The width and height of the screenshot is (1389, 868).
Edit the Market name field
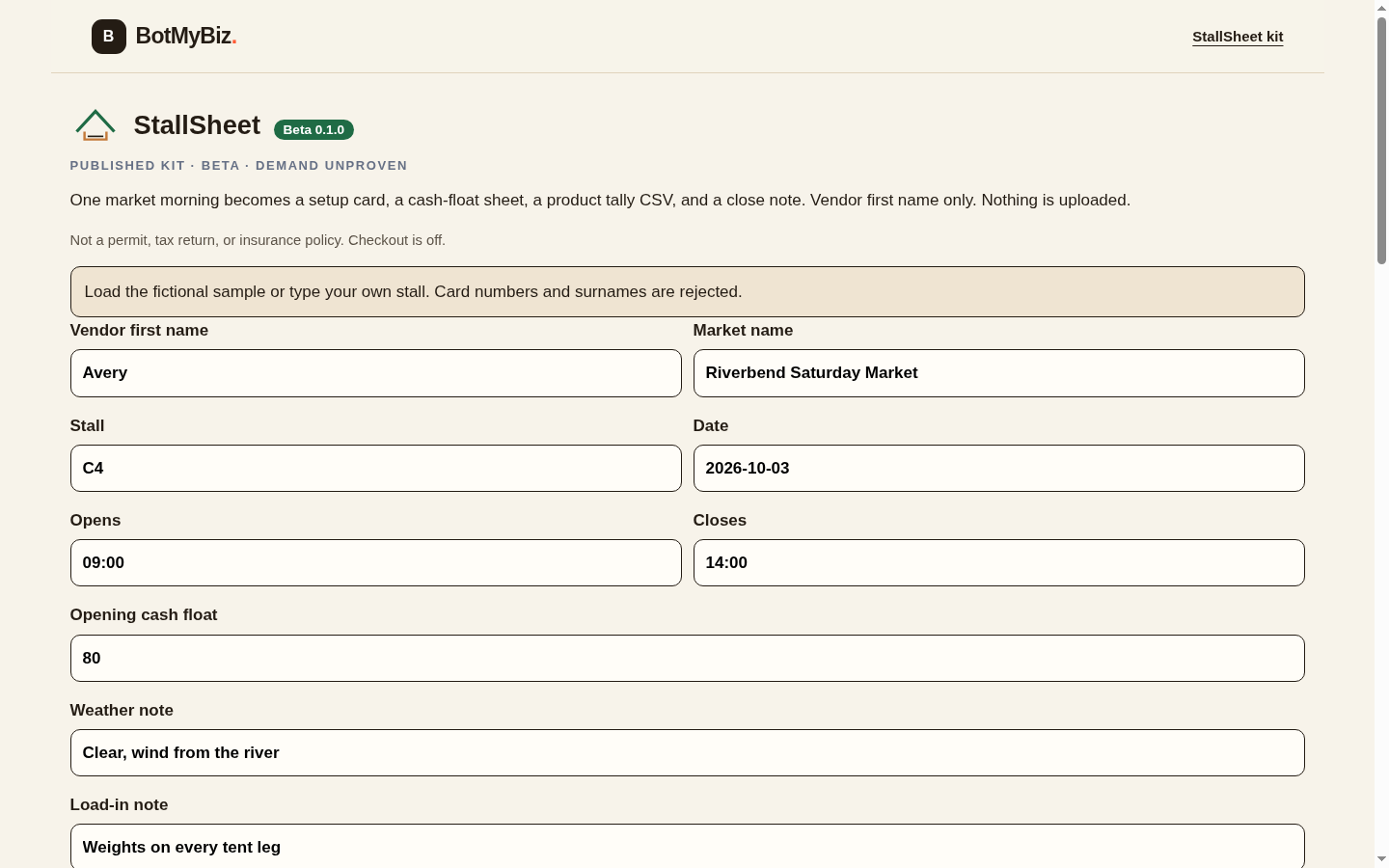tap(999, 373)
